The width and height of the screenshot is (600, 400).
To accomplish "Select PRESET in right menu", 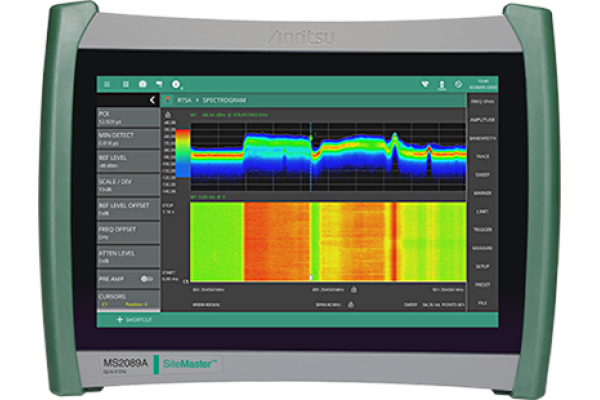I will 483,285.
